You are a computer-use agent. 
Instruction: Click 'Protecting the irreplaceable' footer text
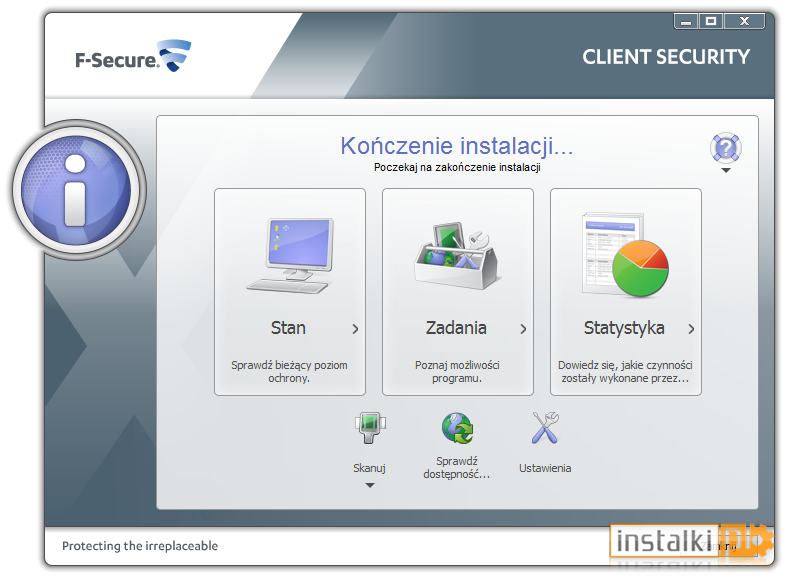[140, 546]
